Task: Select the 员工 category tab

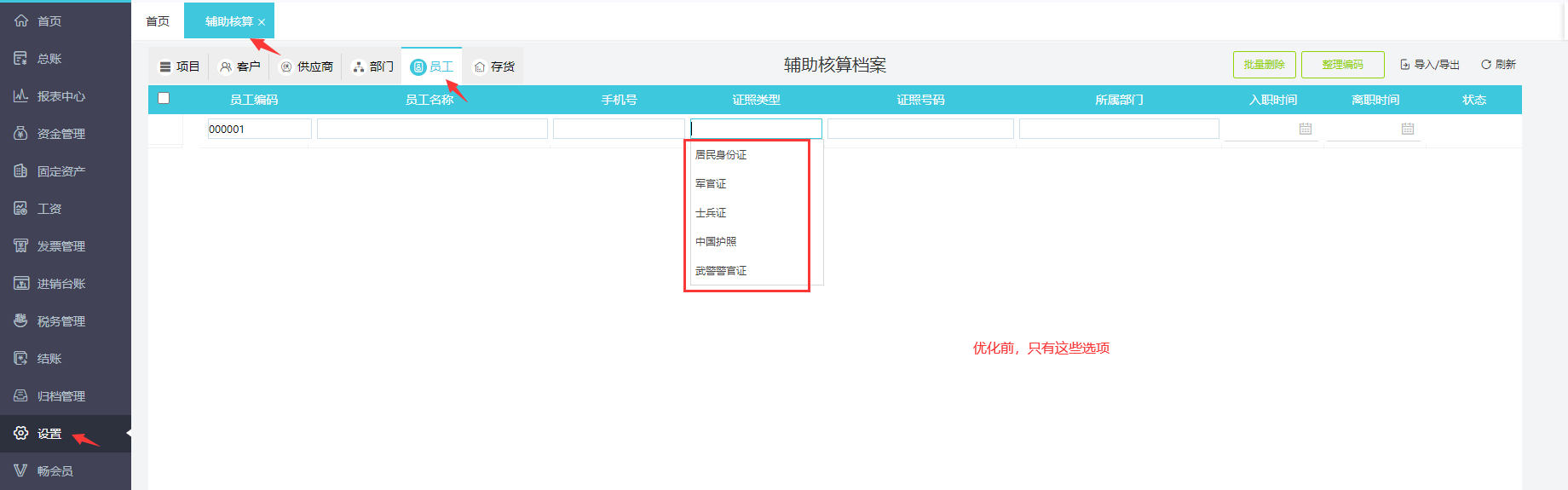Action: 432,66
